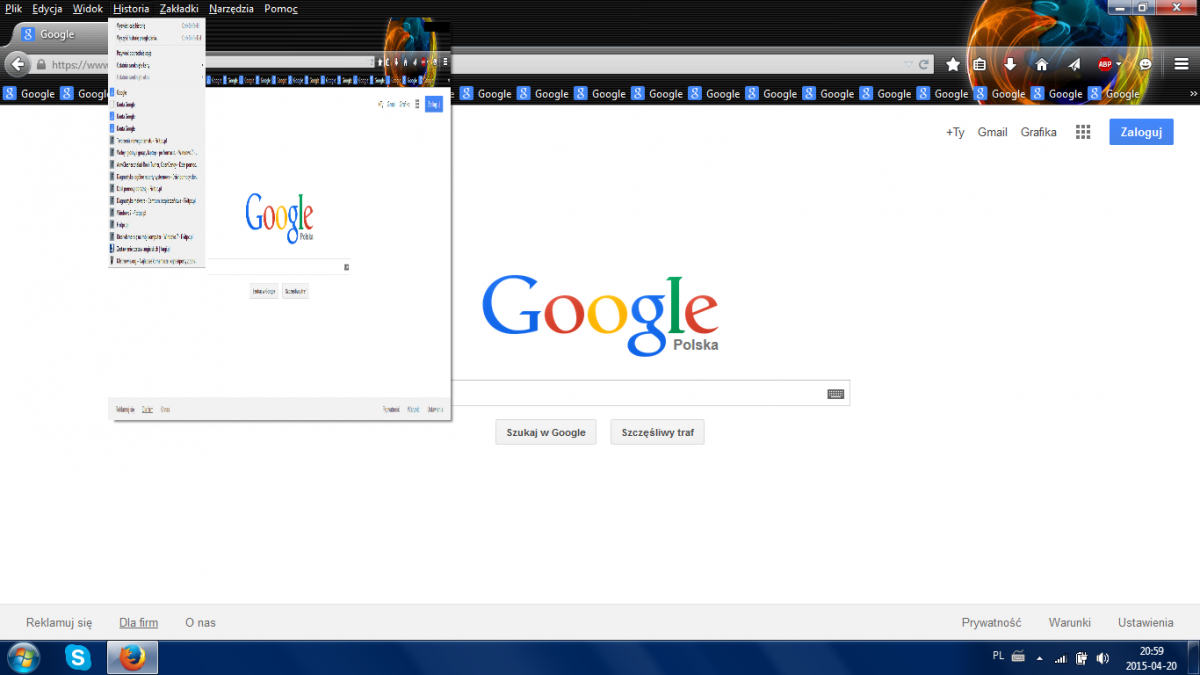Screen dimensions: 1200x675
Task: Open the Google apps grid icon
Action: (1082, 132)
